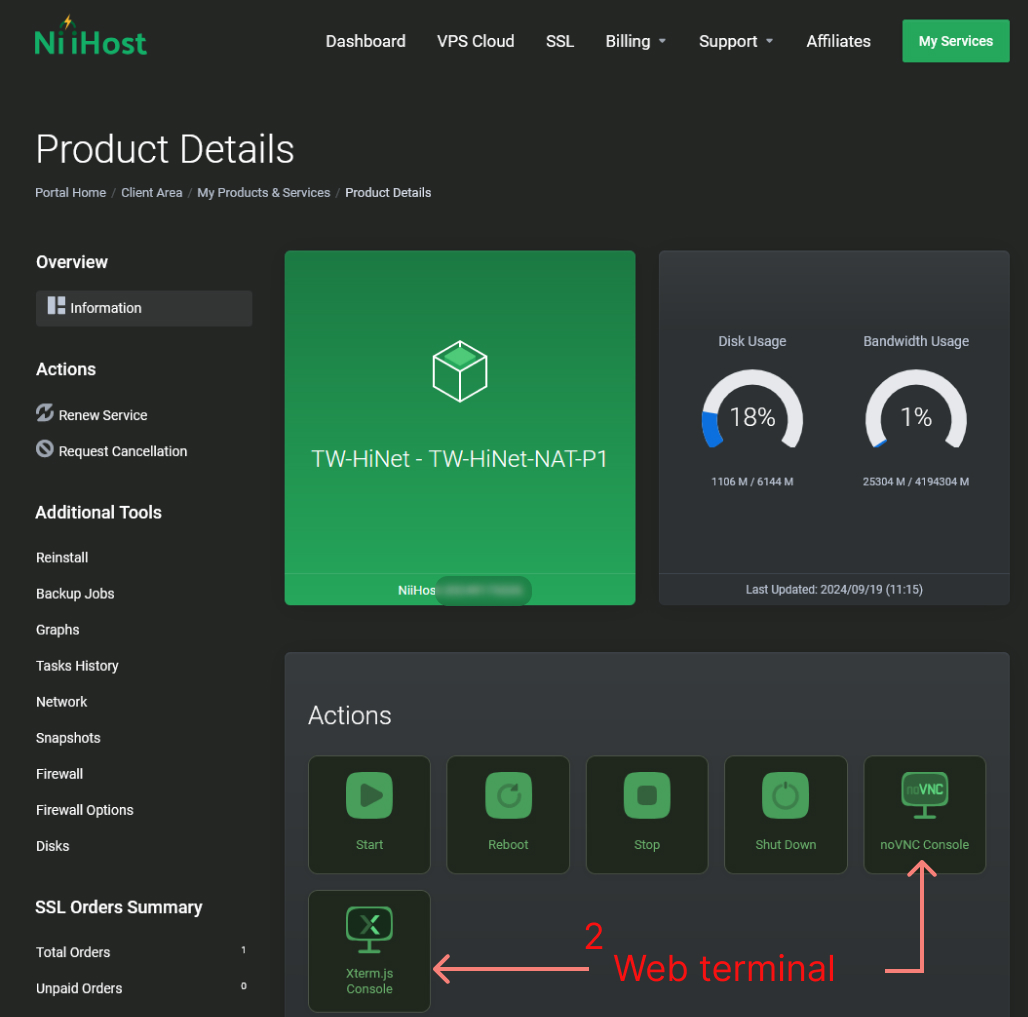The image size is (1028, 1017).
Task: Click the Reboot circular arrow icon
Action: [x=508, y=795]
